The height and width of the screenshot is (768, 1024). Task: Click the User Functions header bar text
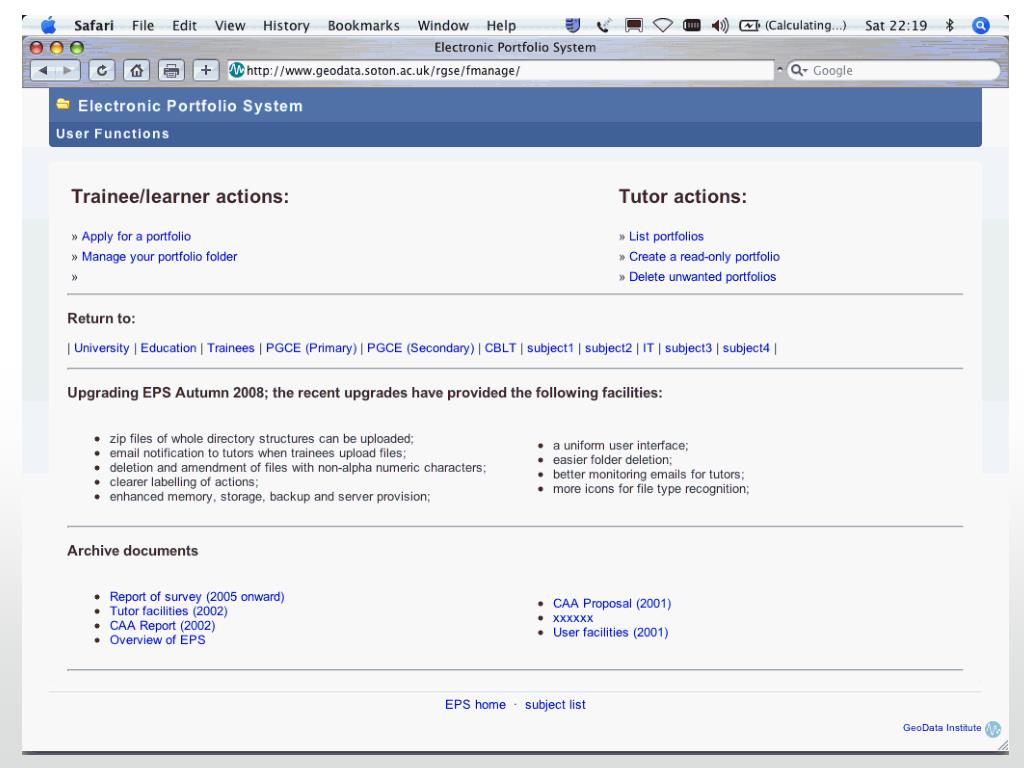pyautogui.click(x=112, y=134)
